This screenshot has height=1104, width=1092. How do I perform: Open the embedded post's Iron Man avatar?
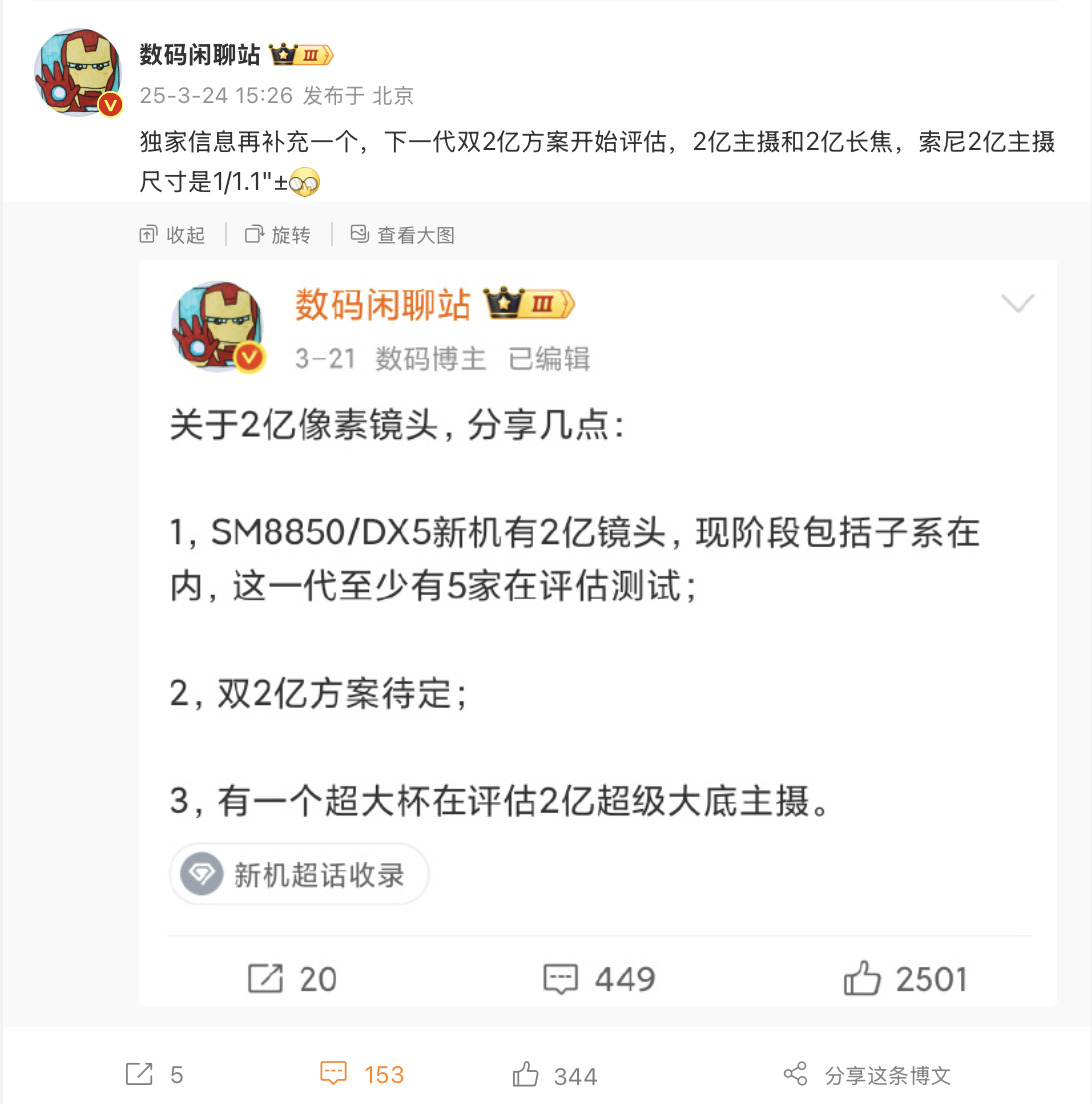click(x=218, y=326)
